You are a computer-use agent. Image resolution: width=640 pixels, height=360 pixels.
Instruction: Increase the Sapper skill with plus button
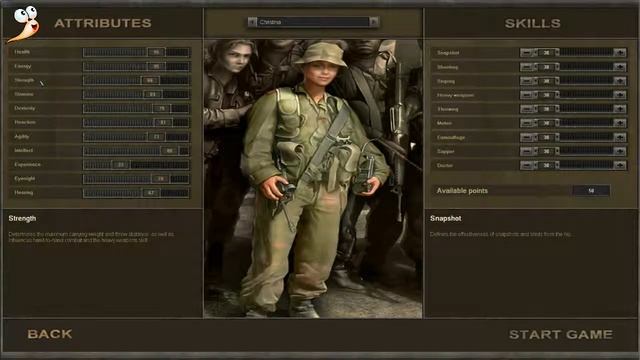click(x=620, y=151)
